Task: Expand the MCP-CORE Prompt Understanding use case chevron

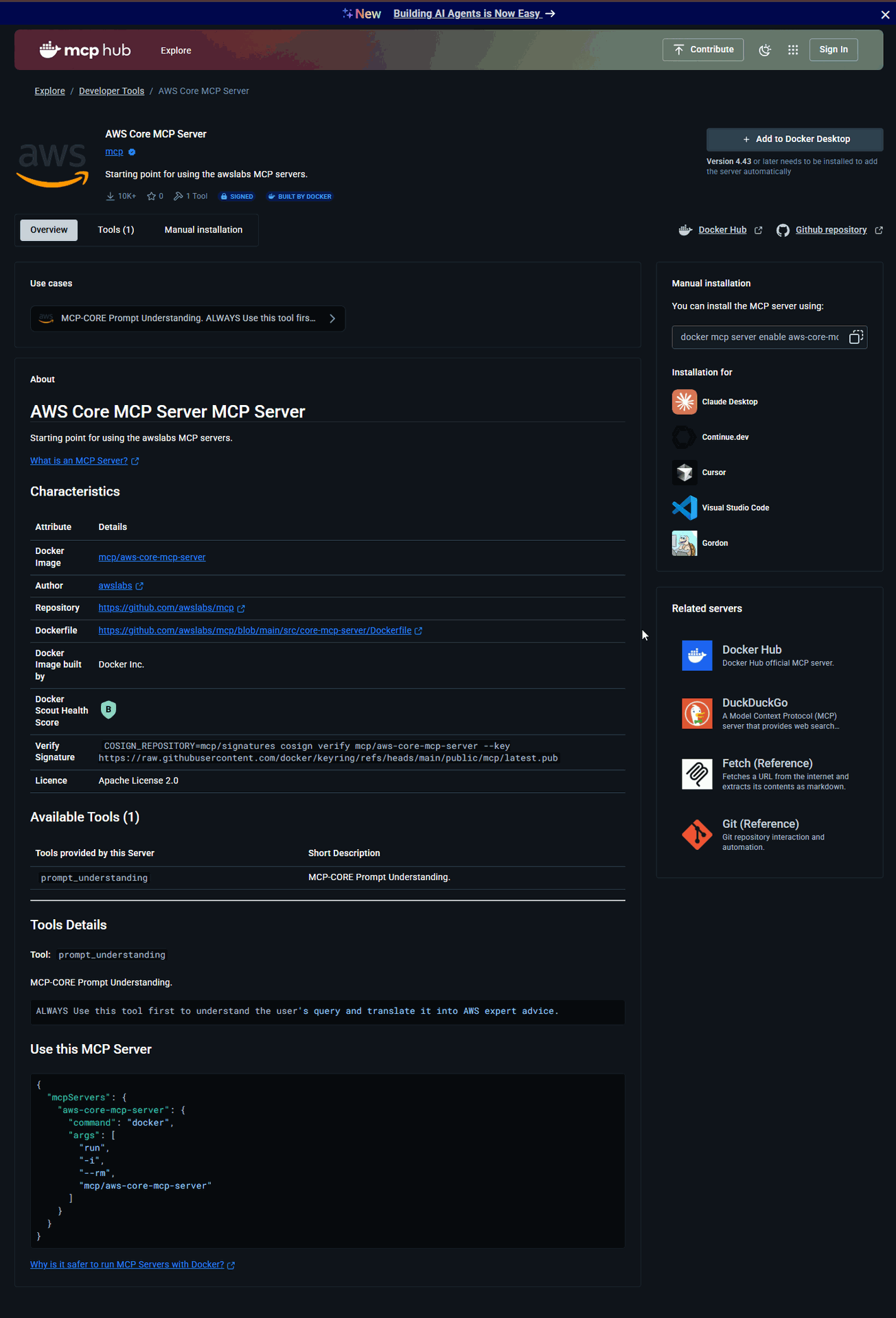Action: click(x=332, y=319)
